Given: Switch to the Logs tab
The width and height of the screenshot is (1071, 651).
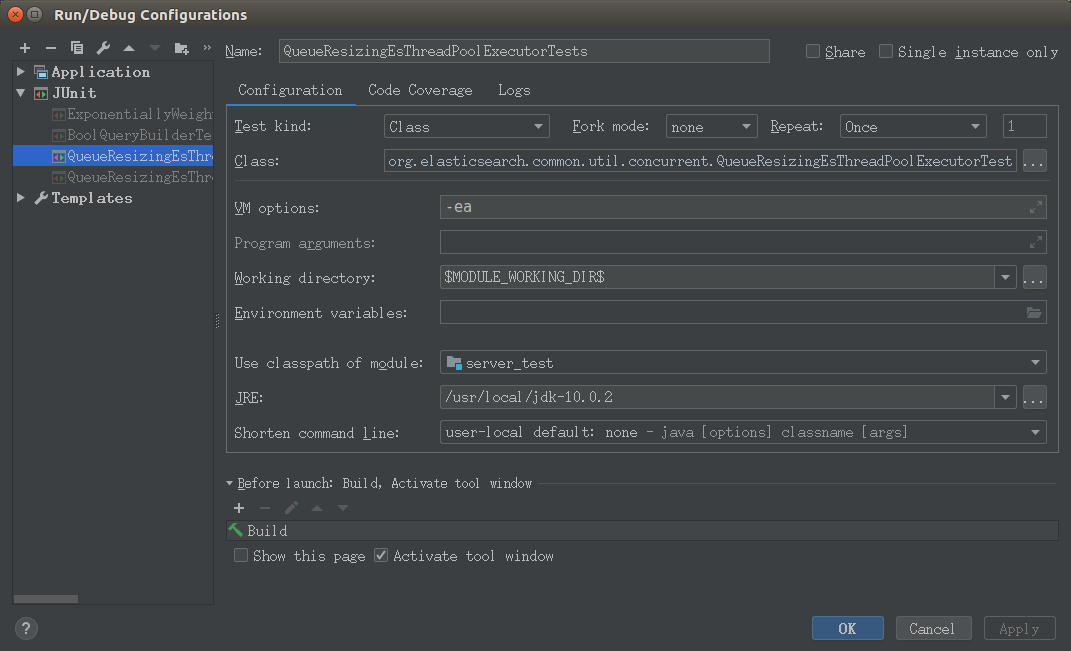Looking at the screenshot, I should tap(514, 90).
